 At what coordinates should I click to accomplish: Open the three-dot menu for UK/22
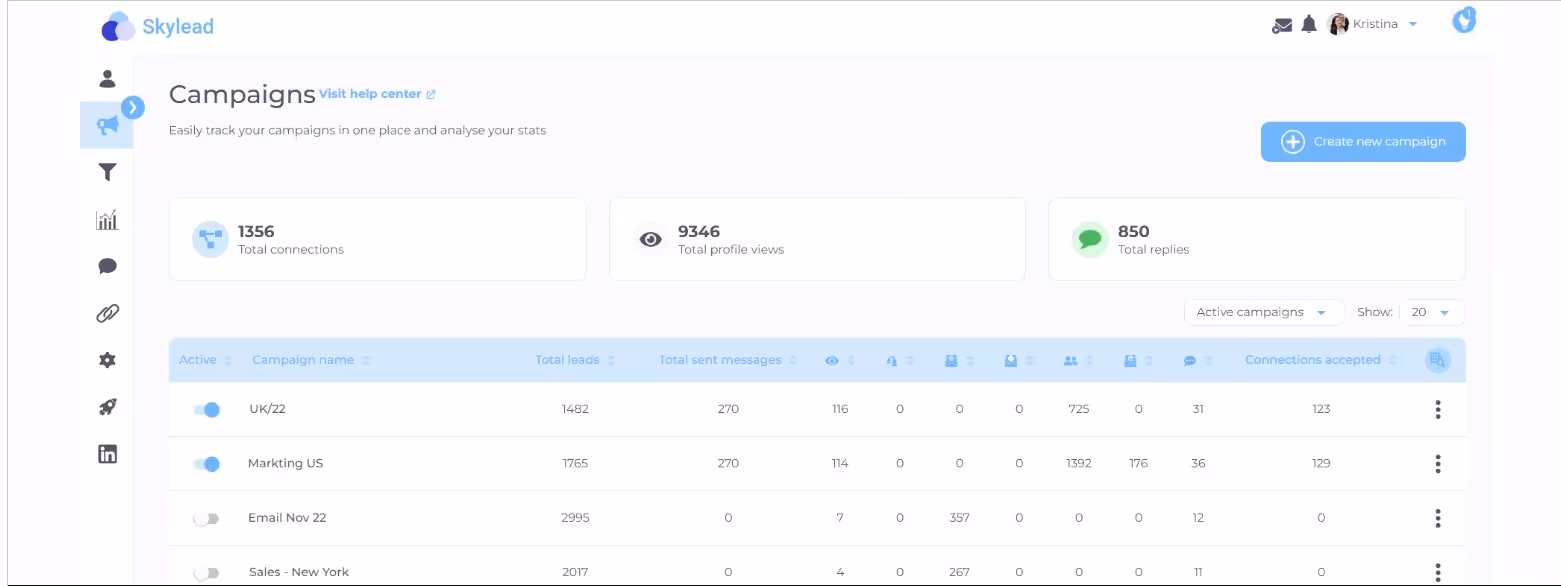point(1437,409)
